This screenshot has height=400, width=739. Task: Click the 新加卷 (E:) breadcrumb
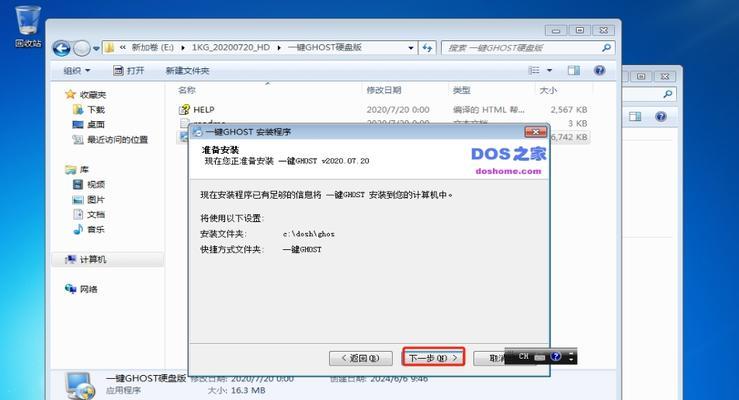point(153,48)
